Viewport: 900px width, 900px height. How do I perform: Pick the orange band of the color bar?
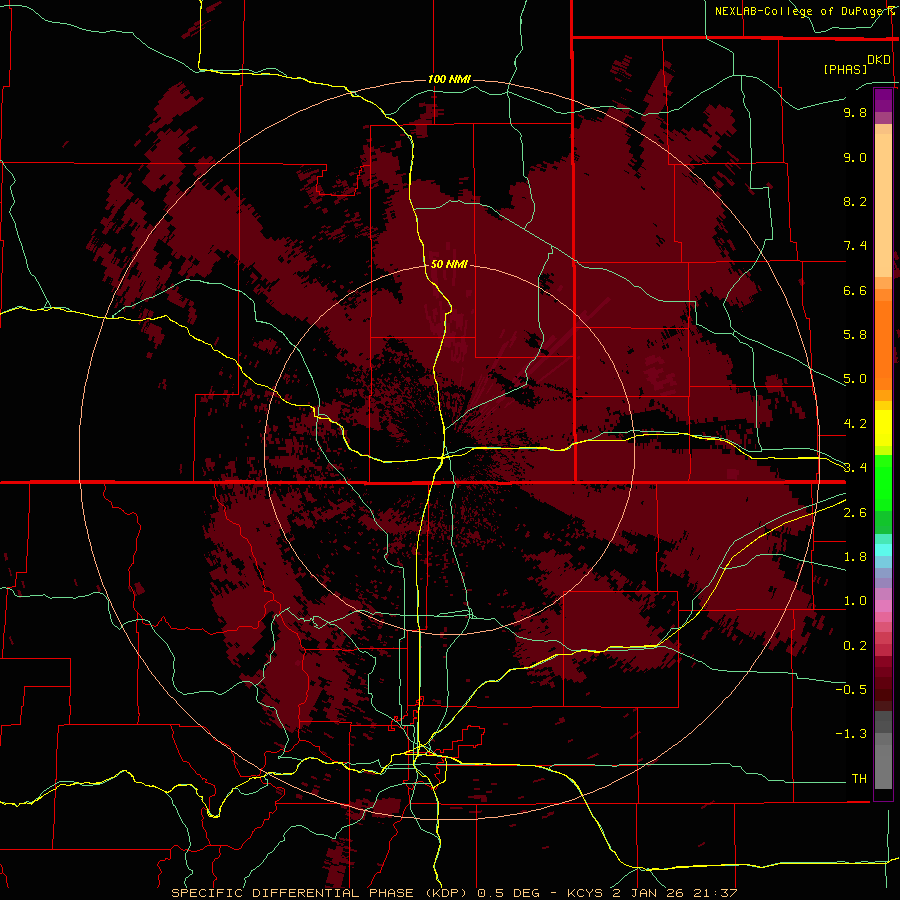[883, 345]
